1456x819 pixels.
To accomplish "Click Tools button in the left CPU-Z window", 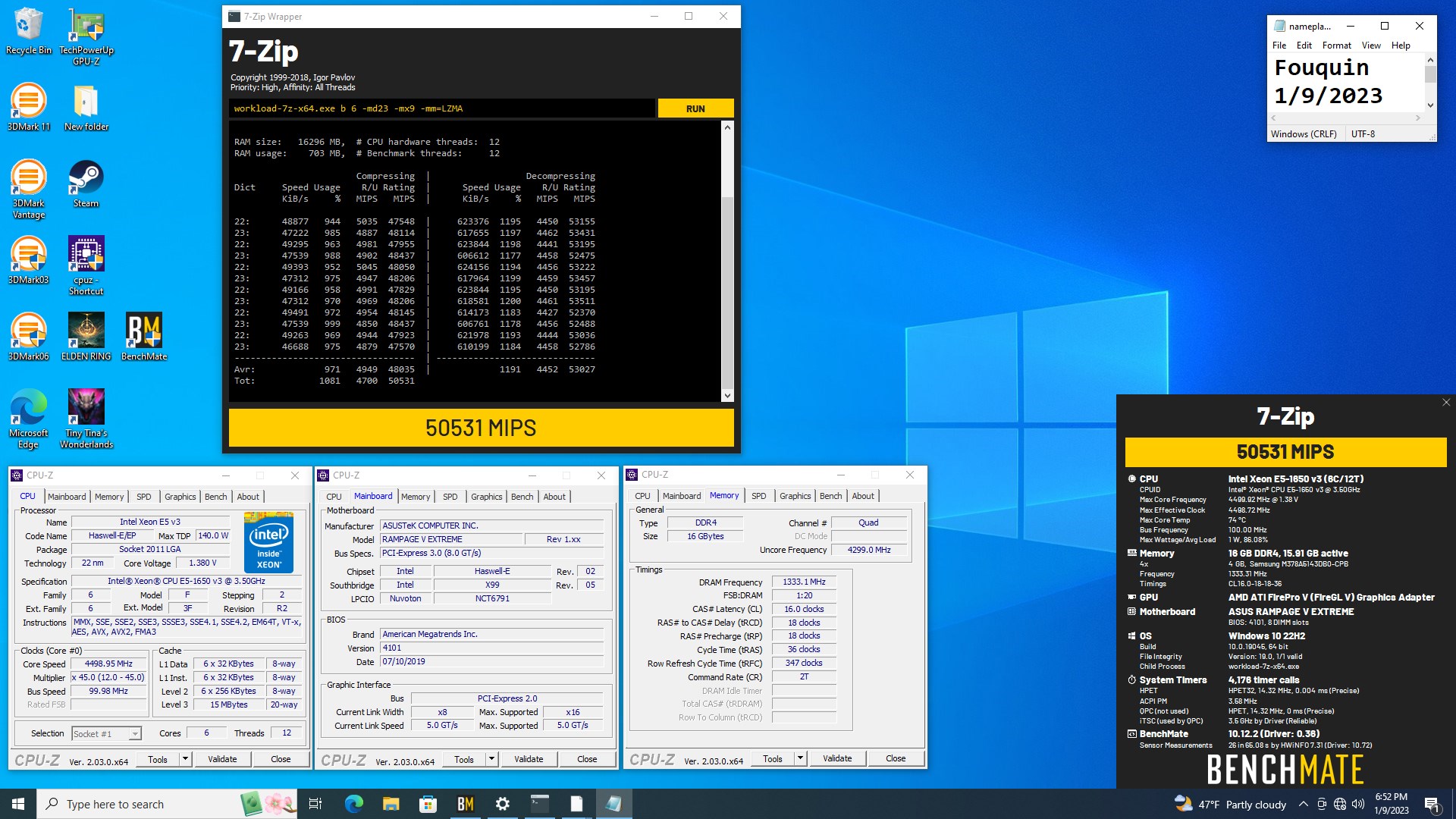I will click(158, 759).
